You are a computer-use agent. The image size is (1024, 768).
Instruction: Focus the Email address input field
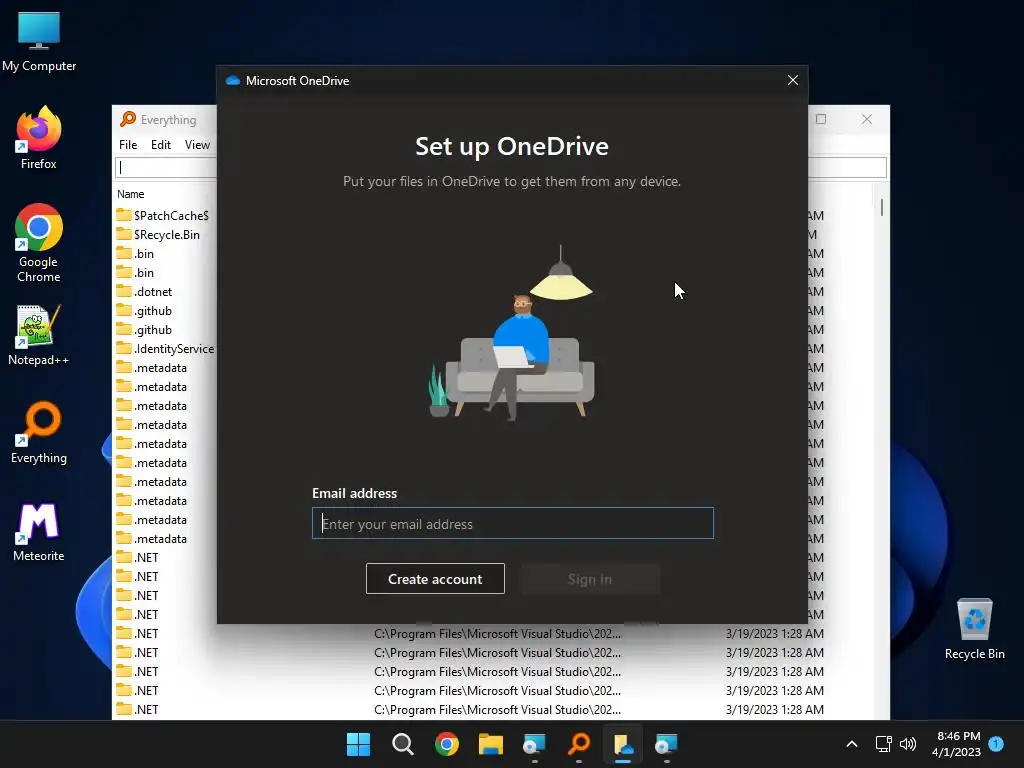[x=513, y=523]
